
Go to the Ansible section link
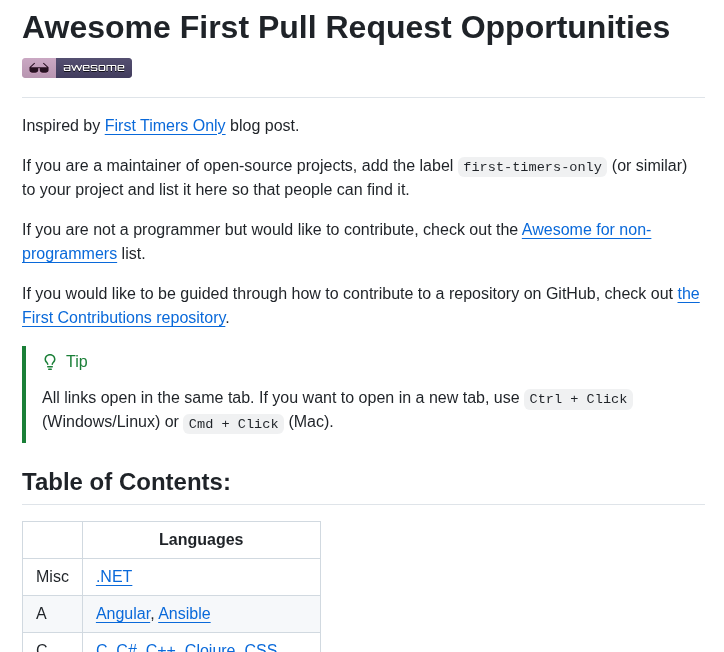[x=184, y=614]
